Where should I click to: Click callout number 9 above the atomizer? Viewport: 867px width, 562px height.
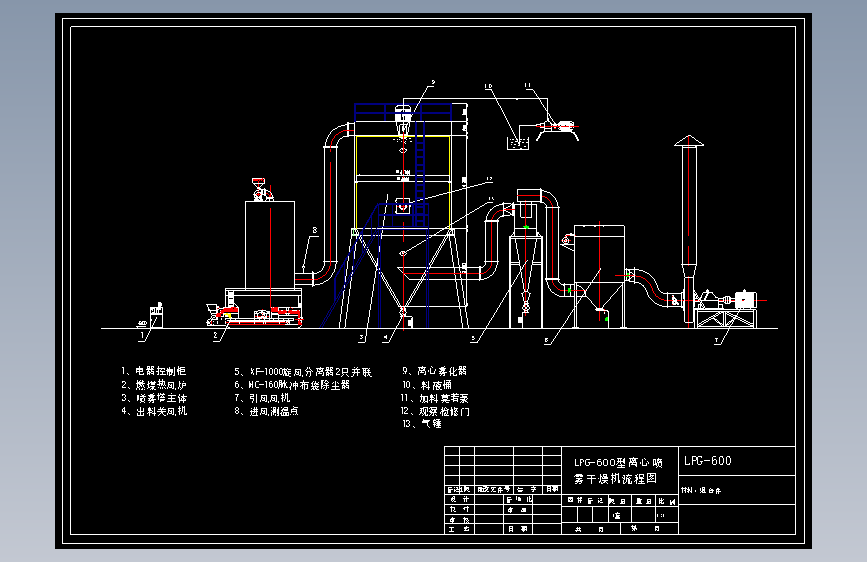pos(433,82)
